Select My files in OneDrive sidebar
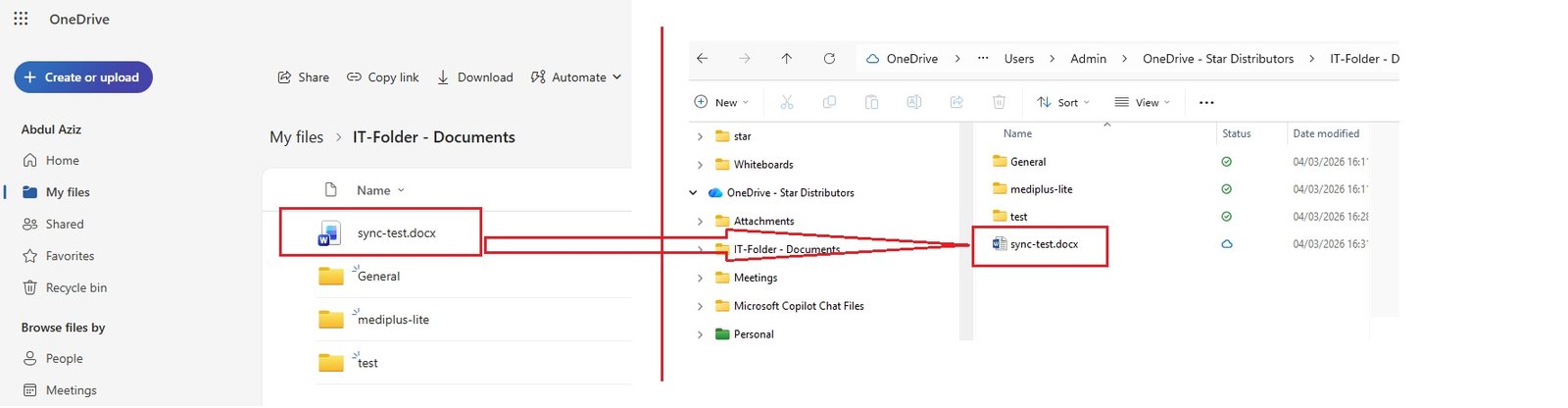Screen dimensions: 1568x408 click(x=68, y=192)
